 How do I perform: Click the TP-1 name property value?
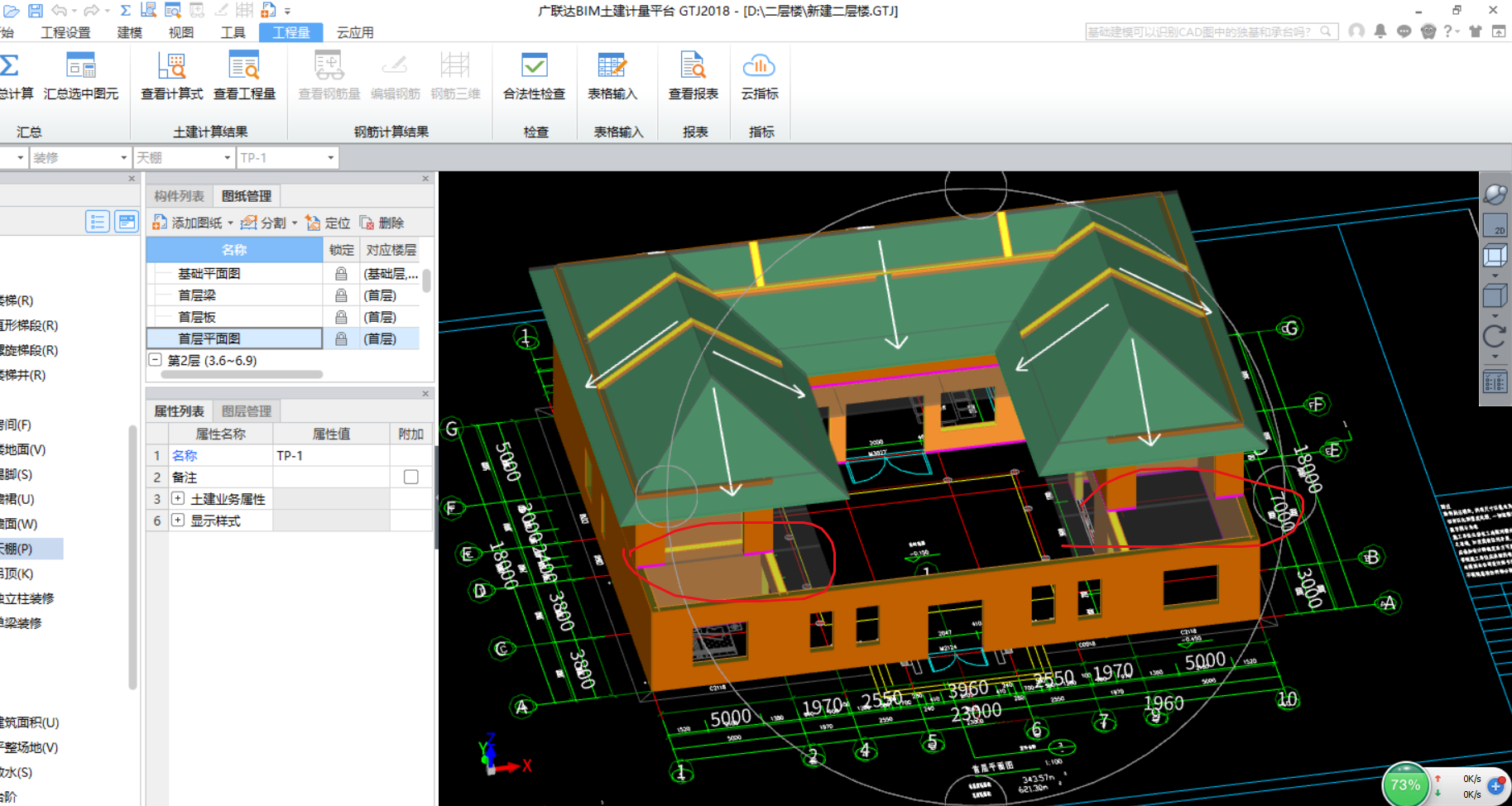point(331,455)
